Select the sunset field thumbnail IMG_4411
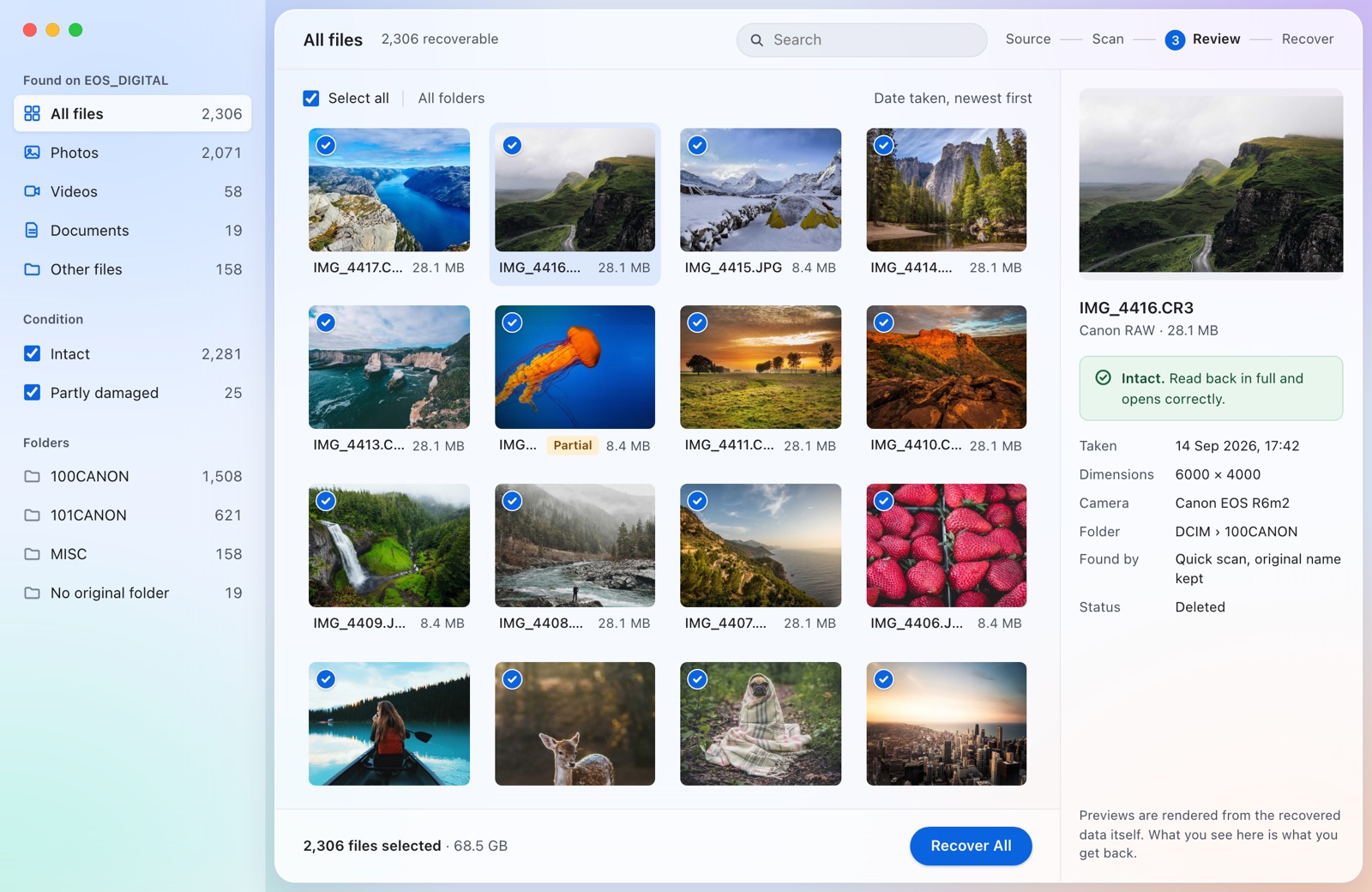This screenshot has height=892, width=1372. point(761,367)
